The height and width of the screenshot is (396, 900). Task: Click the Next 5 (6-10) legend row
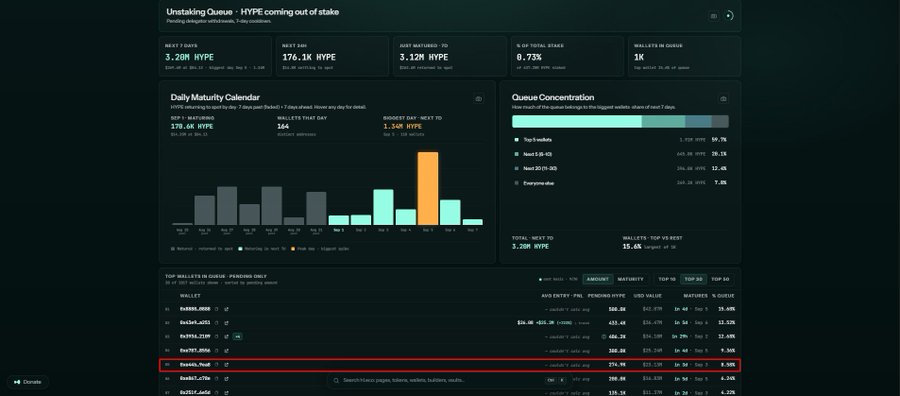point(620,154)
